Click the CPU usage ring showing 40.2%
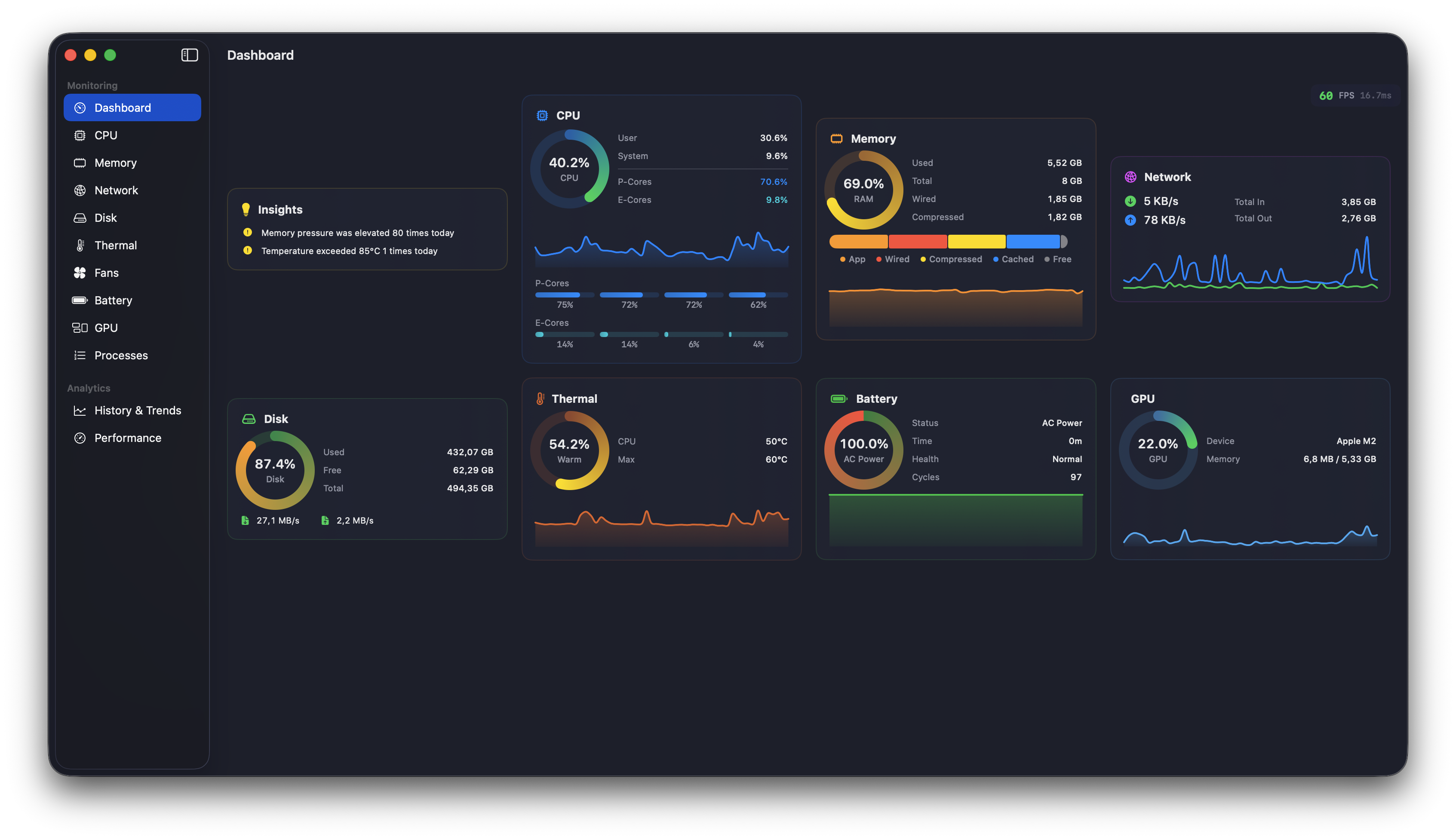Image resolution: width=1456 pixels, height=840 pixels. coord(569,169)
